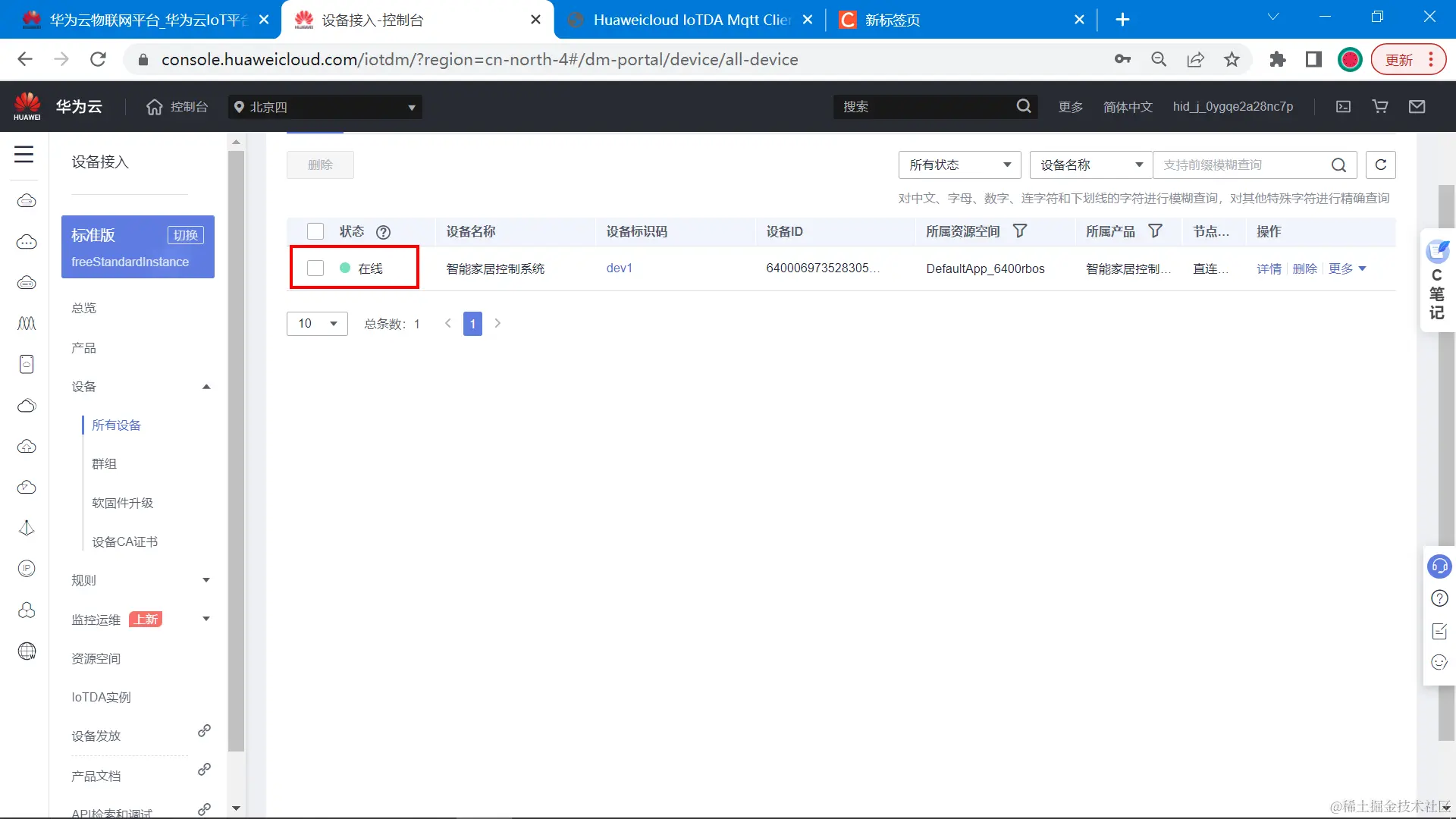Expand the 更多 actions menu for dev1 row

pos(1348,268)
